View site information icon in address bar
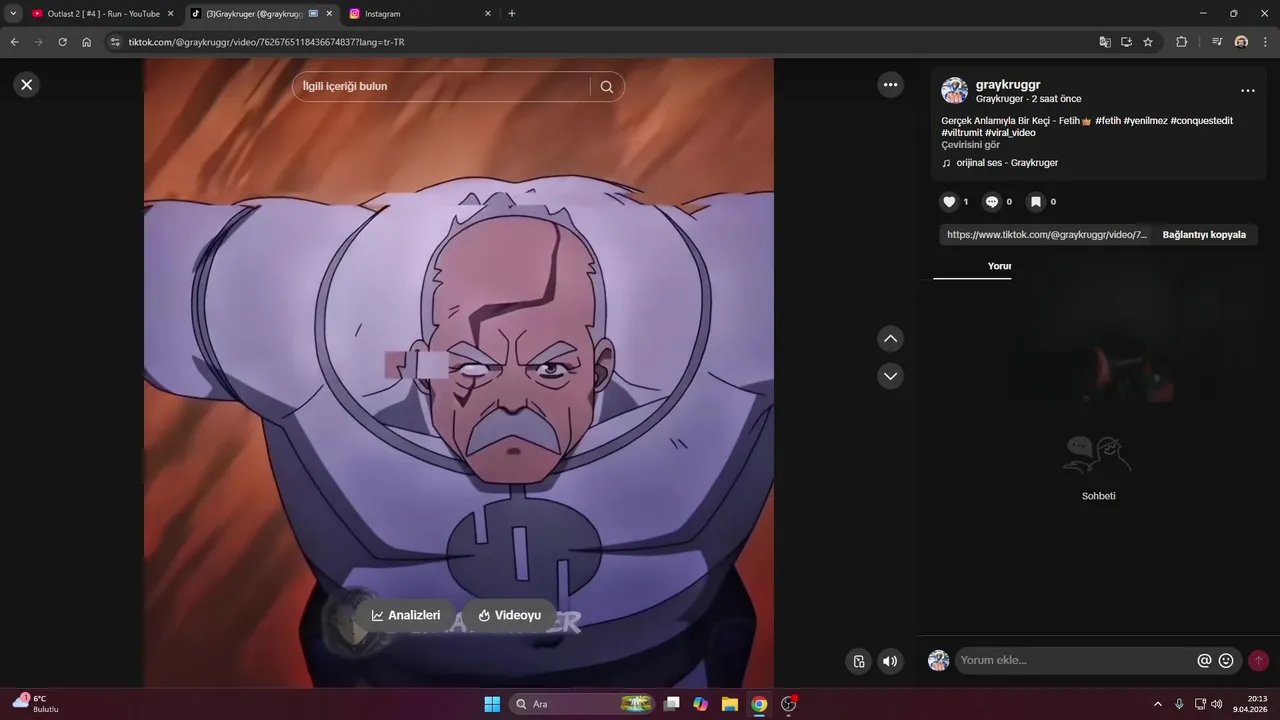This screenshot has width=1280, height=720. click(115, 42)
